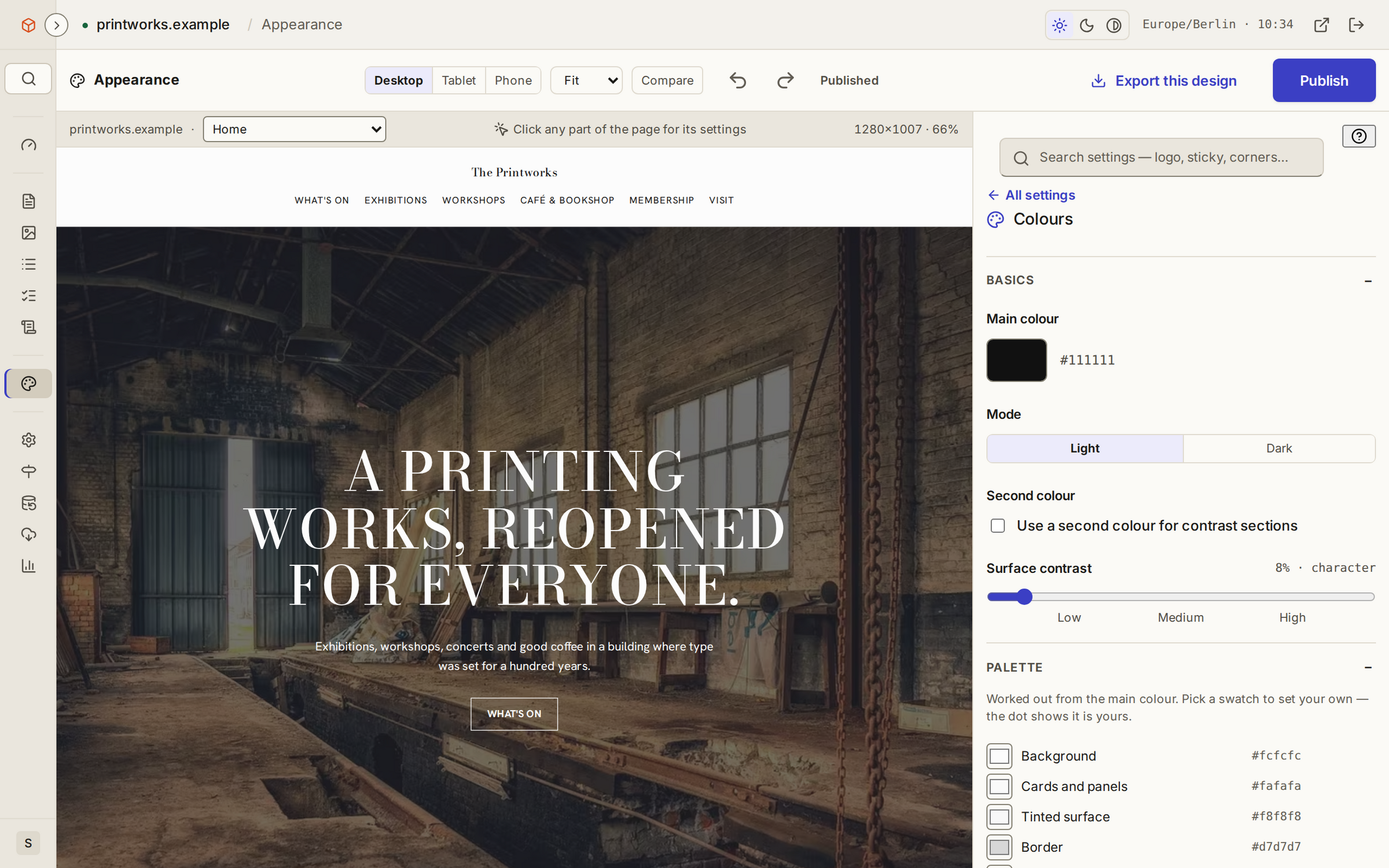The height and width of the screenshot is (868, 1389).
Task: Click the sign out icon
Action: click(1357, 25)
